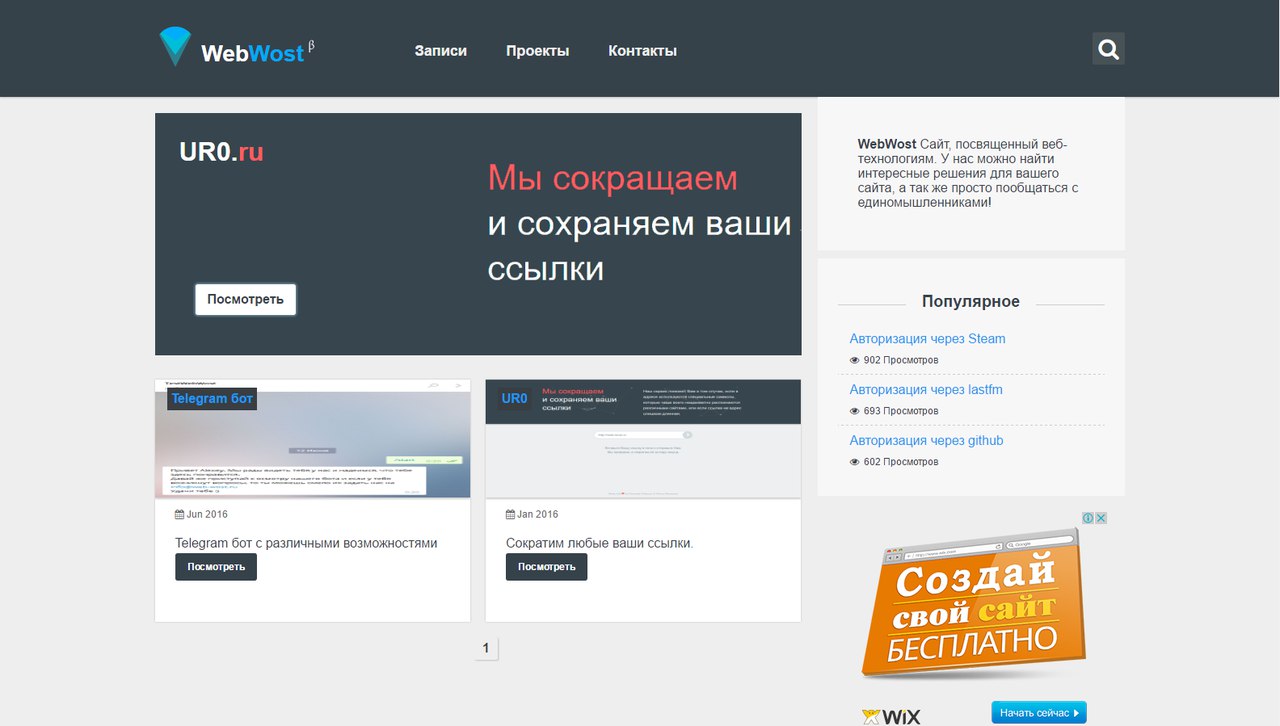Click the search magnifier icon

(1108, 49)
